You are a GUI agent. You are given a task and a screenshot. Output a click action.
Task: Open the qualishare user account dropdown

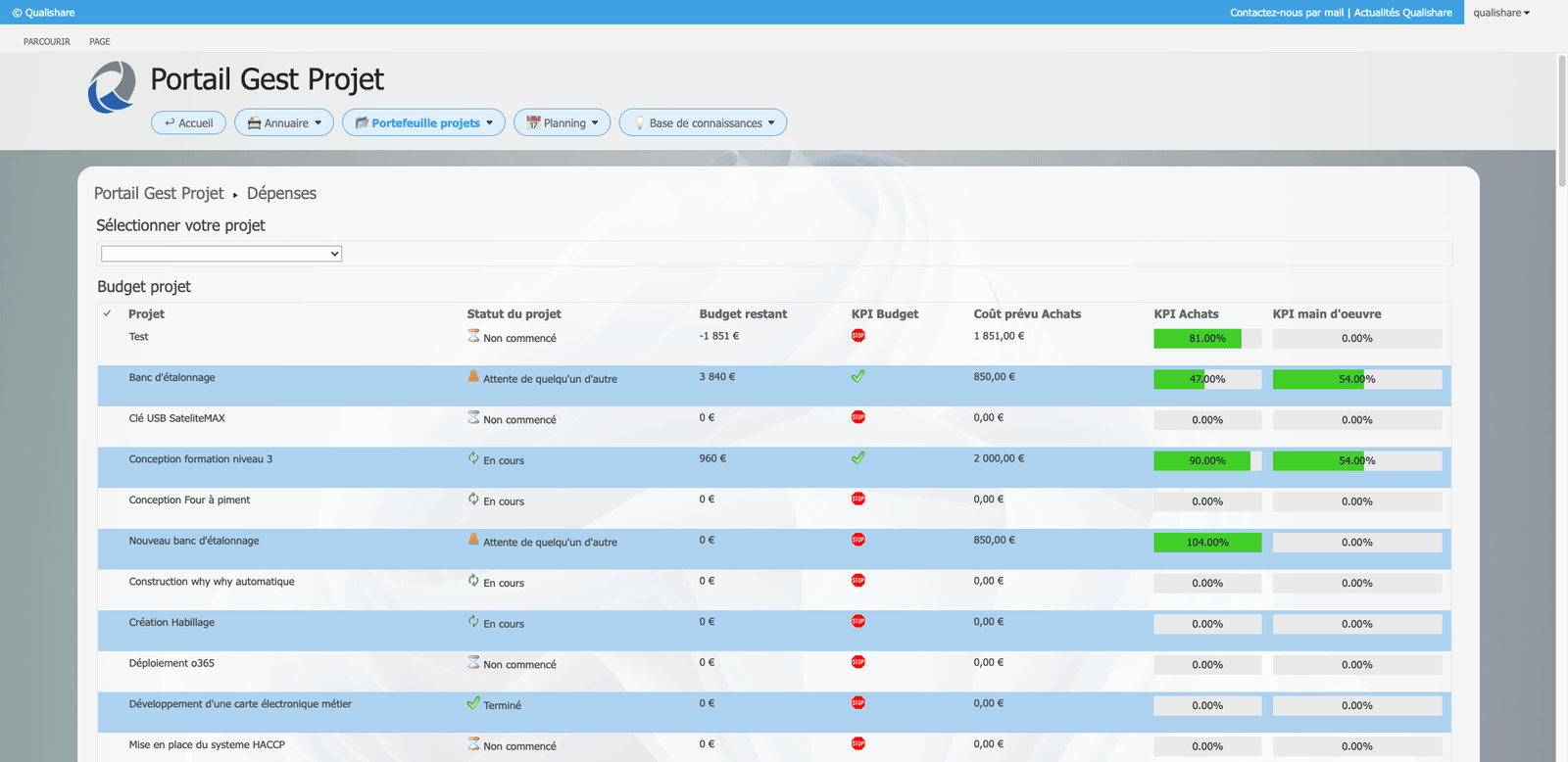coord(1500,13)
